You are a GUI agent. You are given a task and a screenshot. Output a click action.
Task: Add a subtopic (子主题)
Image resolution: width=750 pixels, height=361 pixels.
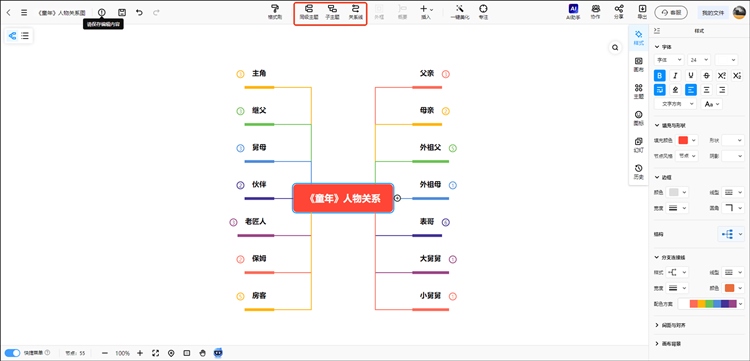[x=332, y=12]
